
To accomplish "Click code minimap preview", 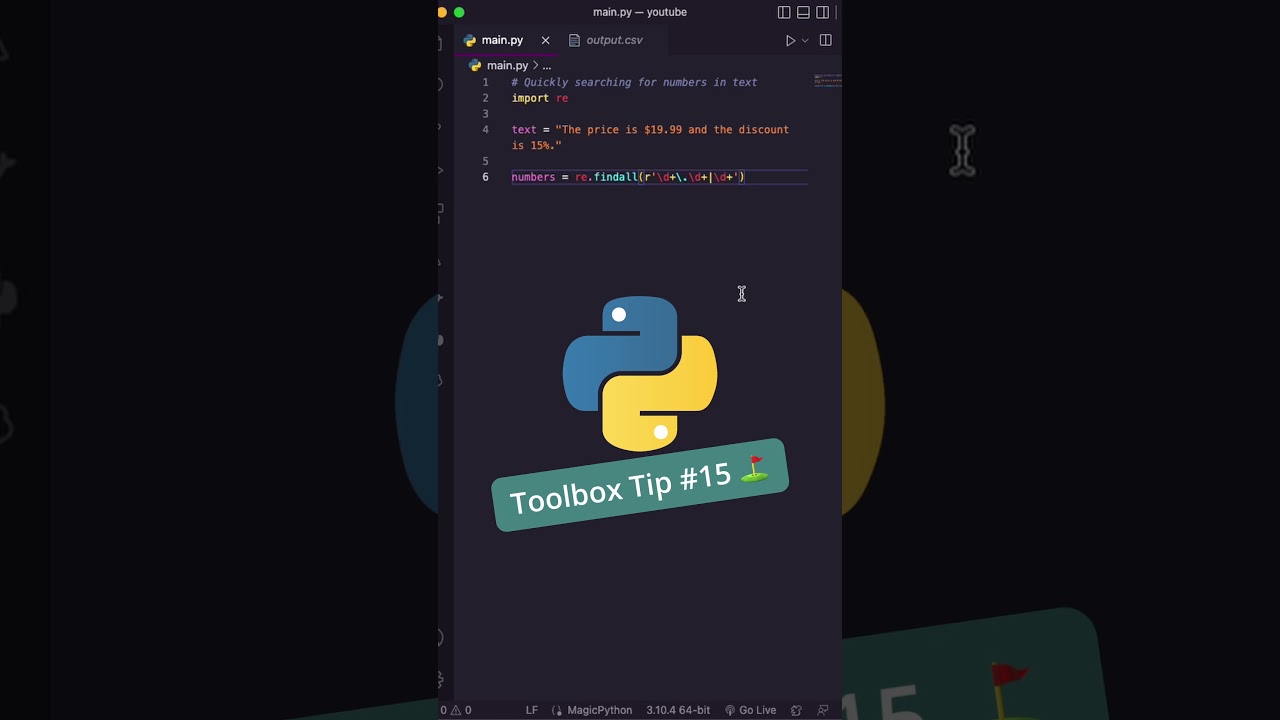I will tap(828, 81).
